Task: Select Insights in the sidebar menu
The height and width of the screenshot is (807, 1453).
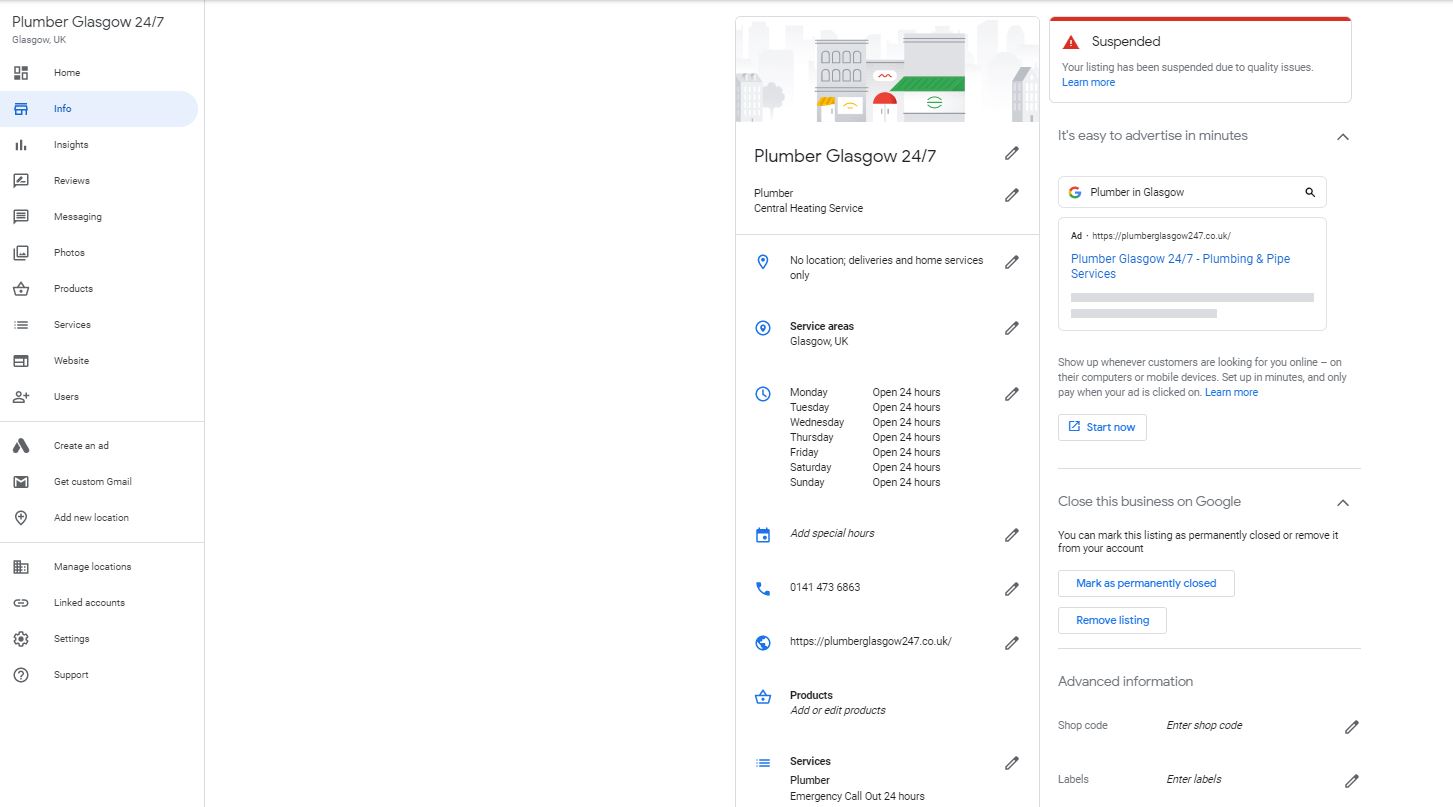Action: coord(71,145)
